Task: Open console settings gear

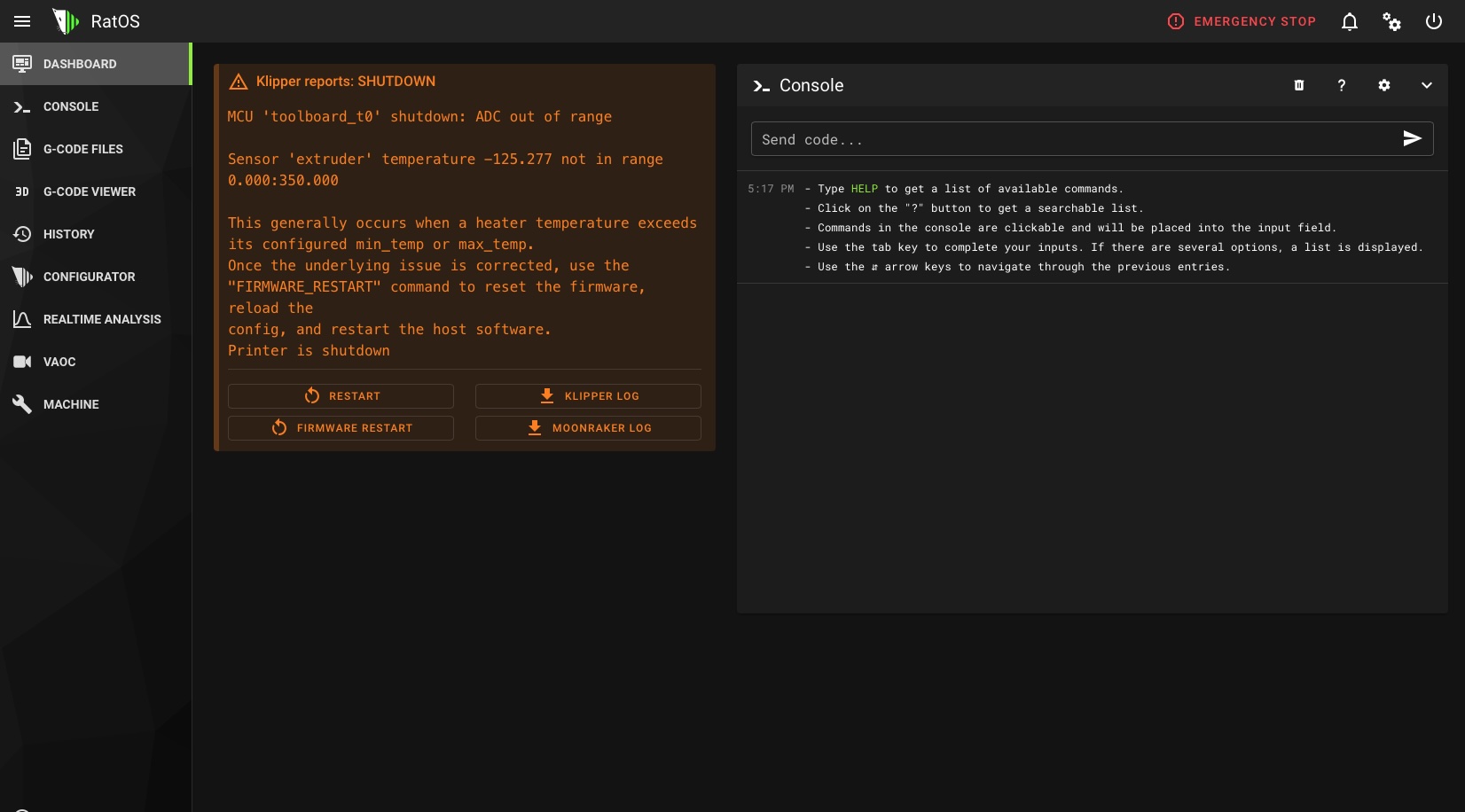Action: coord(1383,85)
